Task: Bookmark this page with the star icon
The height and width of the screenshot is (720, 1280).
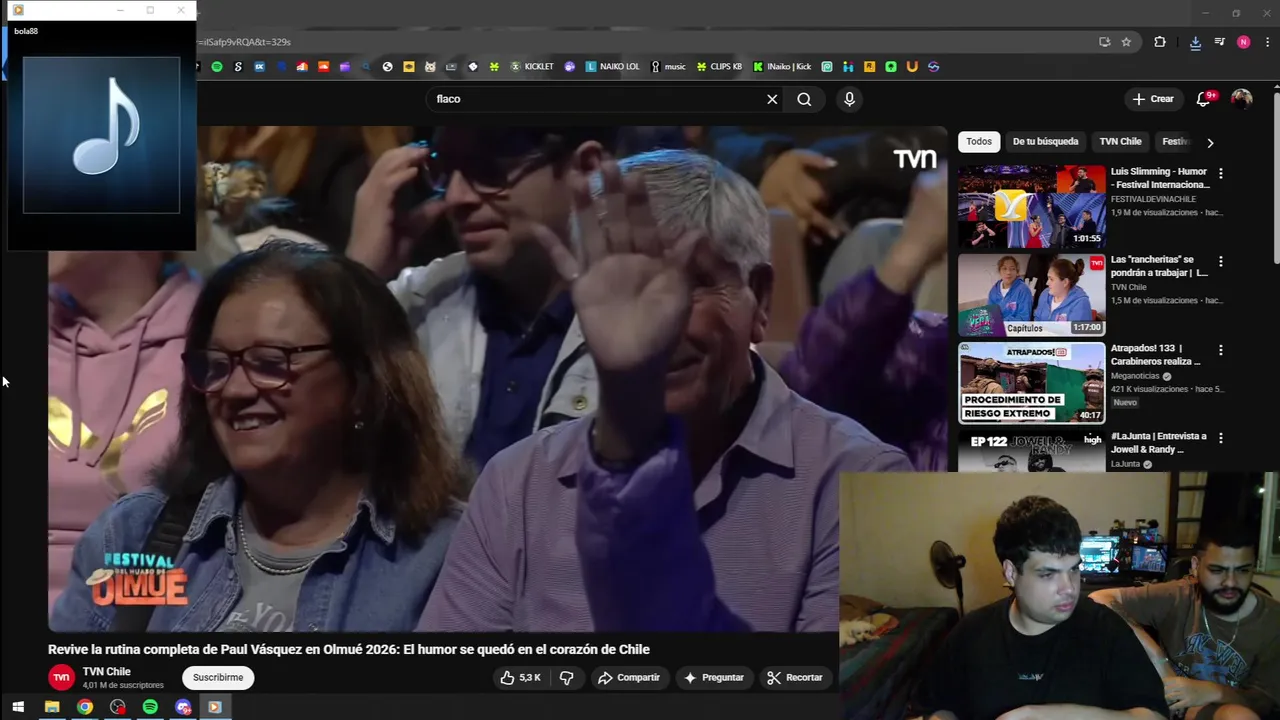Action: coord(1126,42)
